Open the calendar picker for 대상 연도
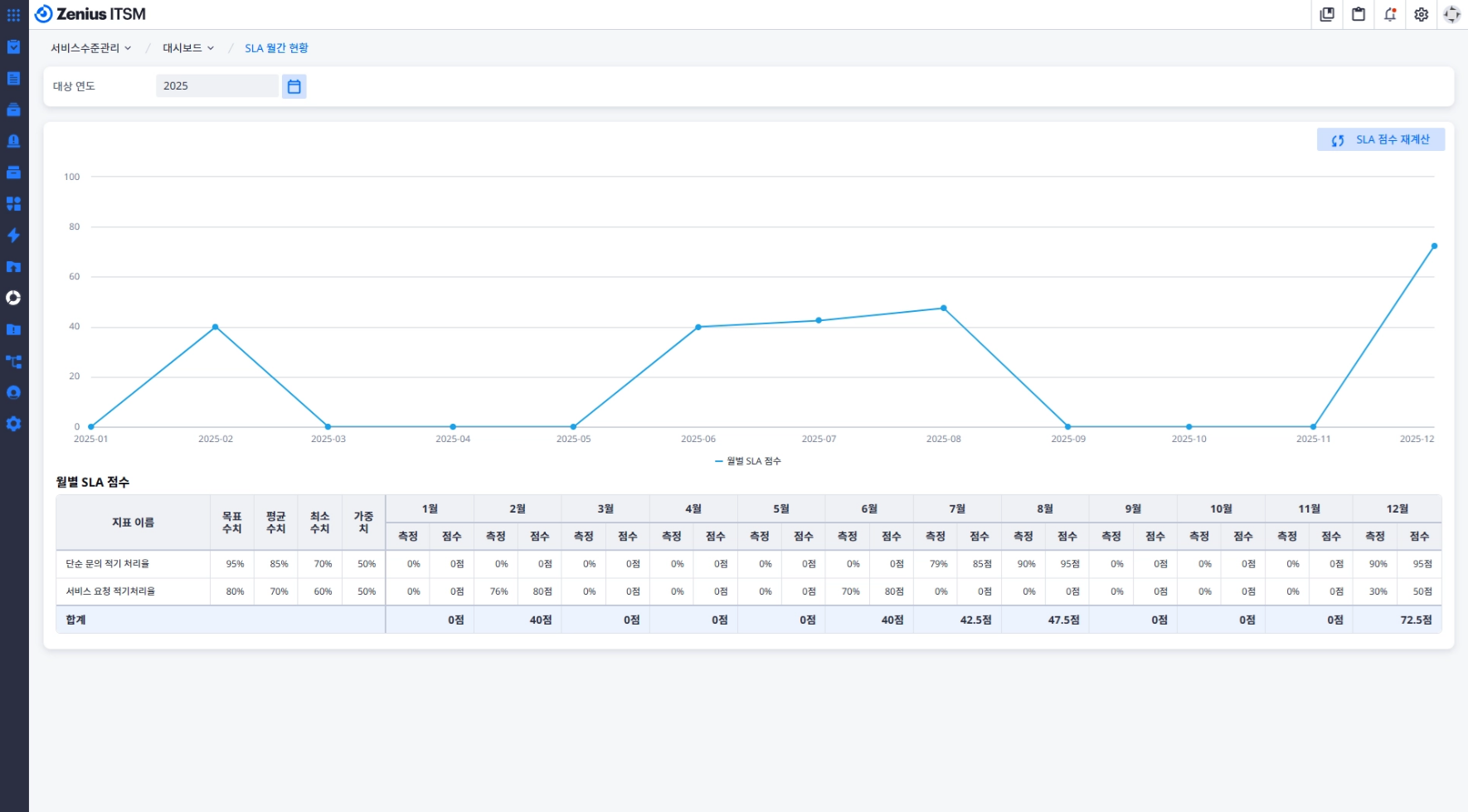Screen dimensions: 1468x812 pos(294,86)
